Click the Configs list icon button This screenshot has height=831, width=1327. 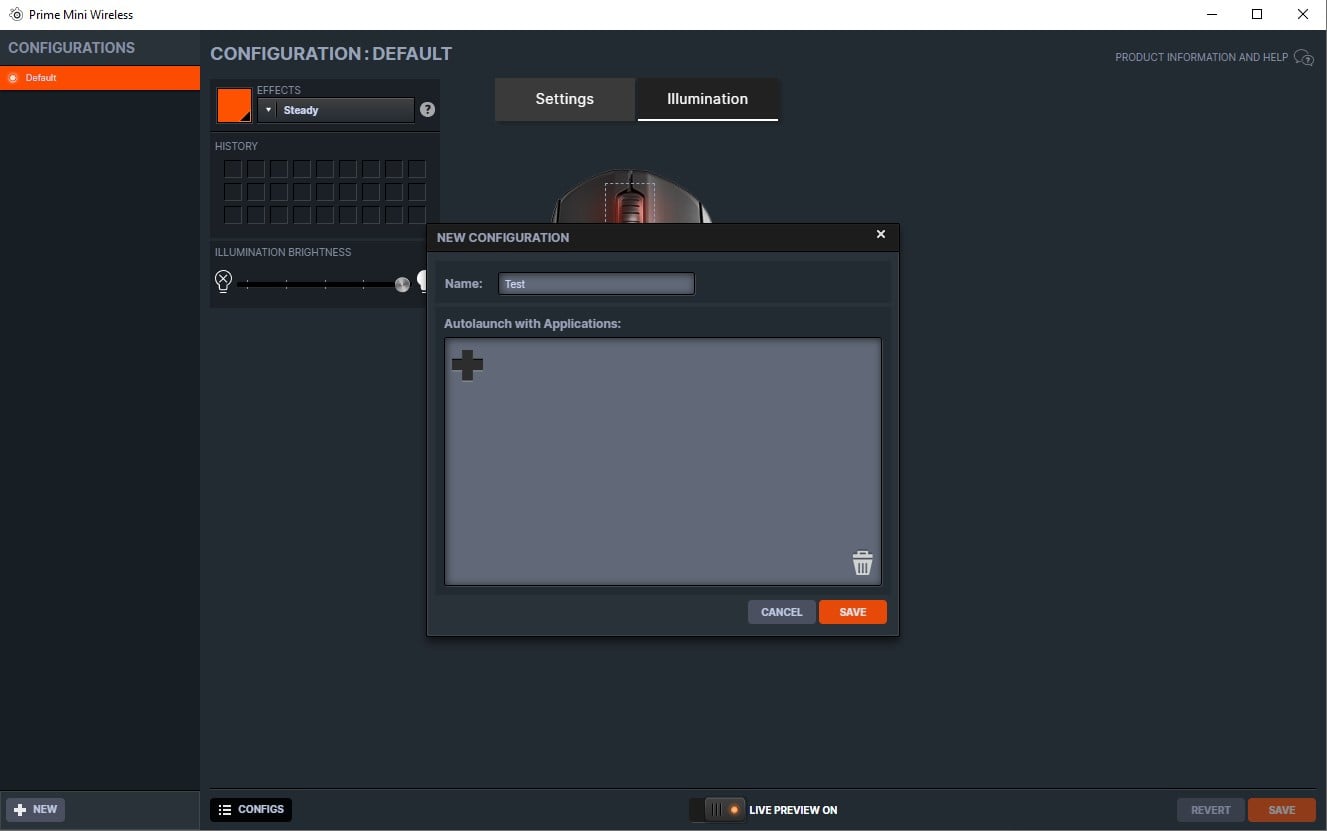pos(251,809)
